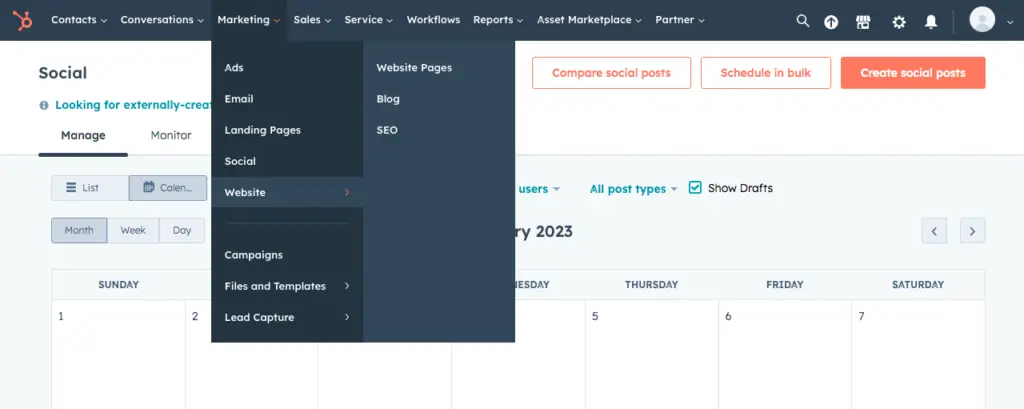Select the Website menu item
Viewport: 1024px width, 409px height.
(287, 193)
